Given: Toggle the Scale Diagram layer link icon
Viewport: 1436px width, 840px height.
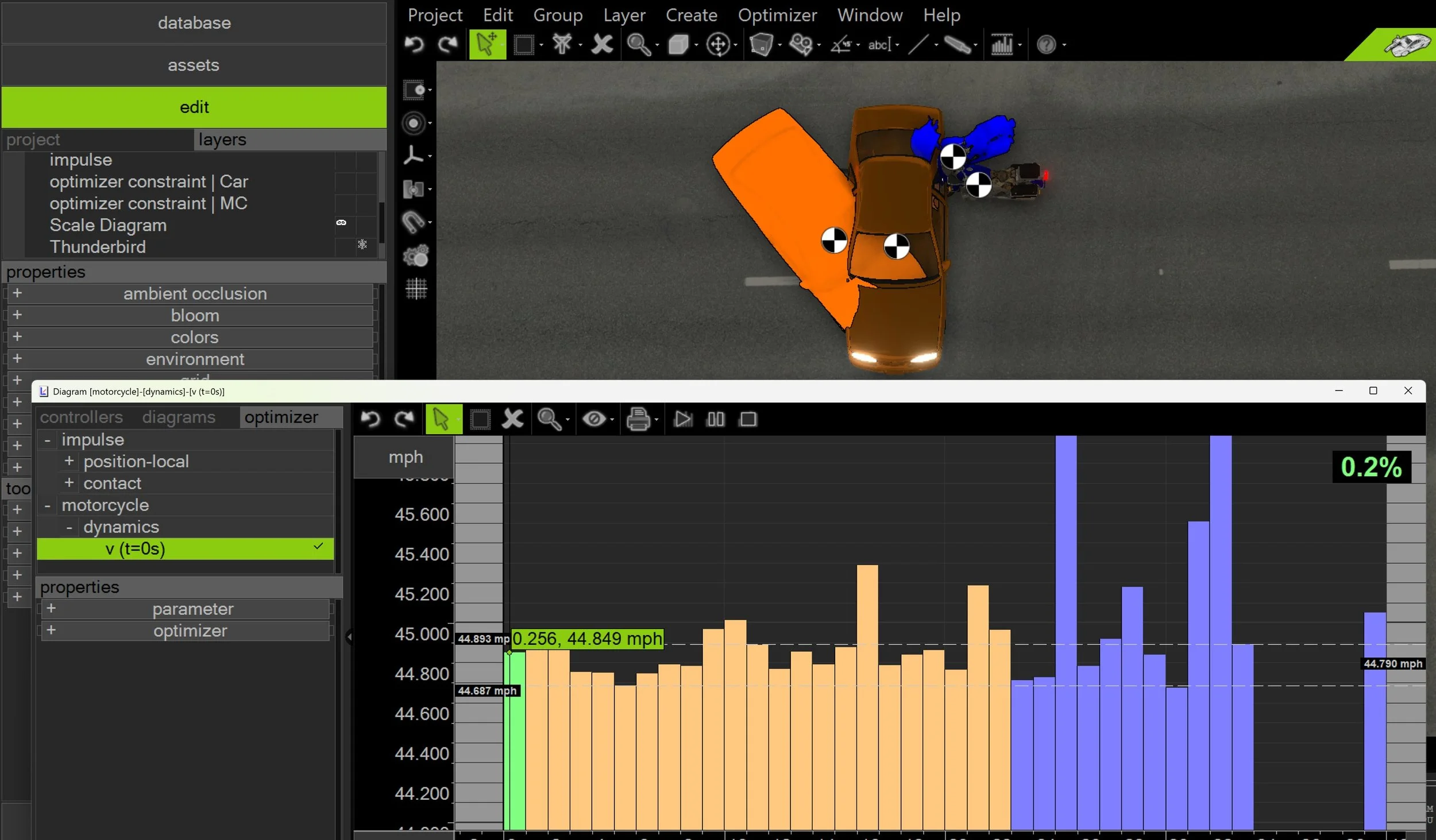Looking at the screenshot, I should [341, 223].
